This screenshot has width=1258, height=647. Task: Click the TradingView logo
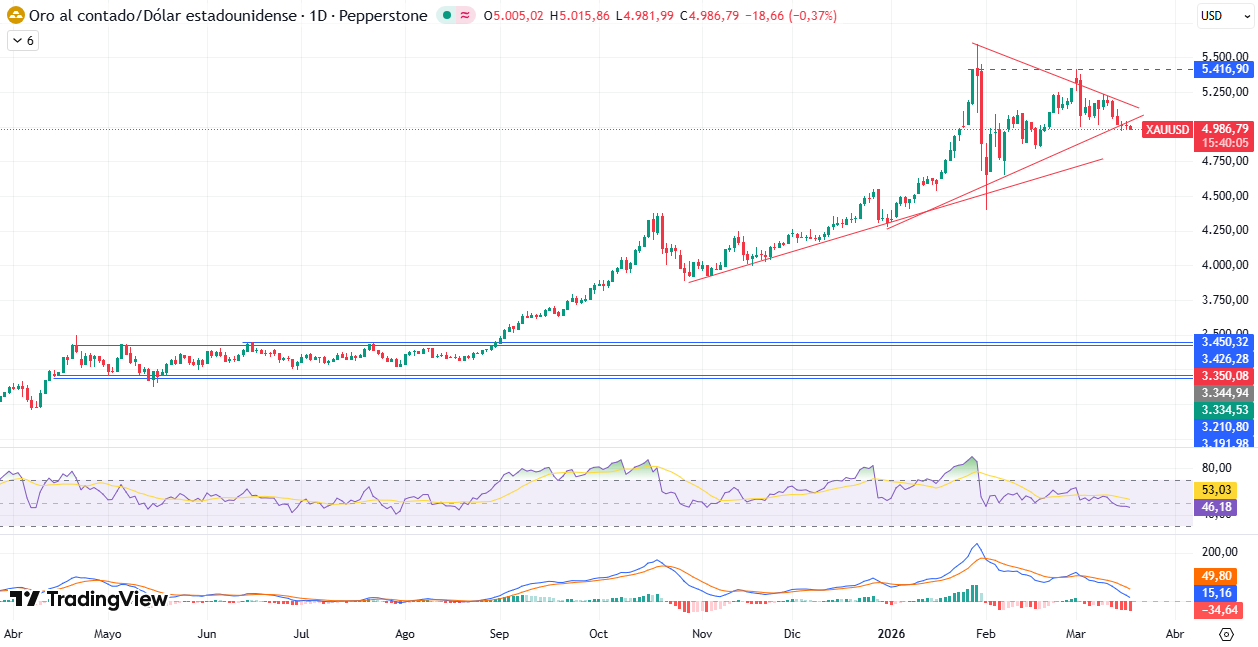[88, 599]
